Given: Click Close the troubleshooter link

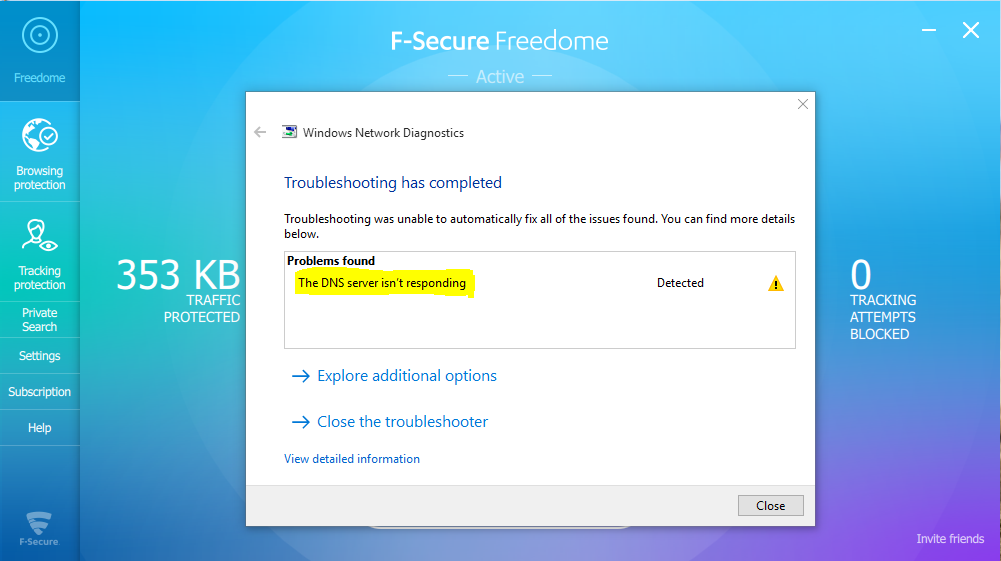Looking at the screenshot, I should pos(402,422).
